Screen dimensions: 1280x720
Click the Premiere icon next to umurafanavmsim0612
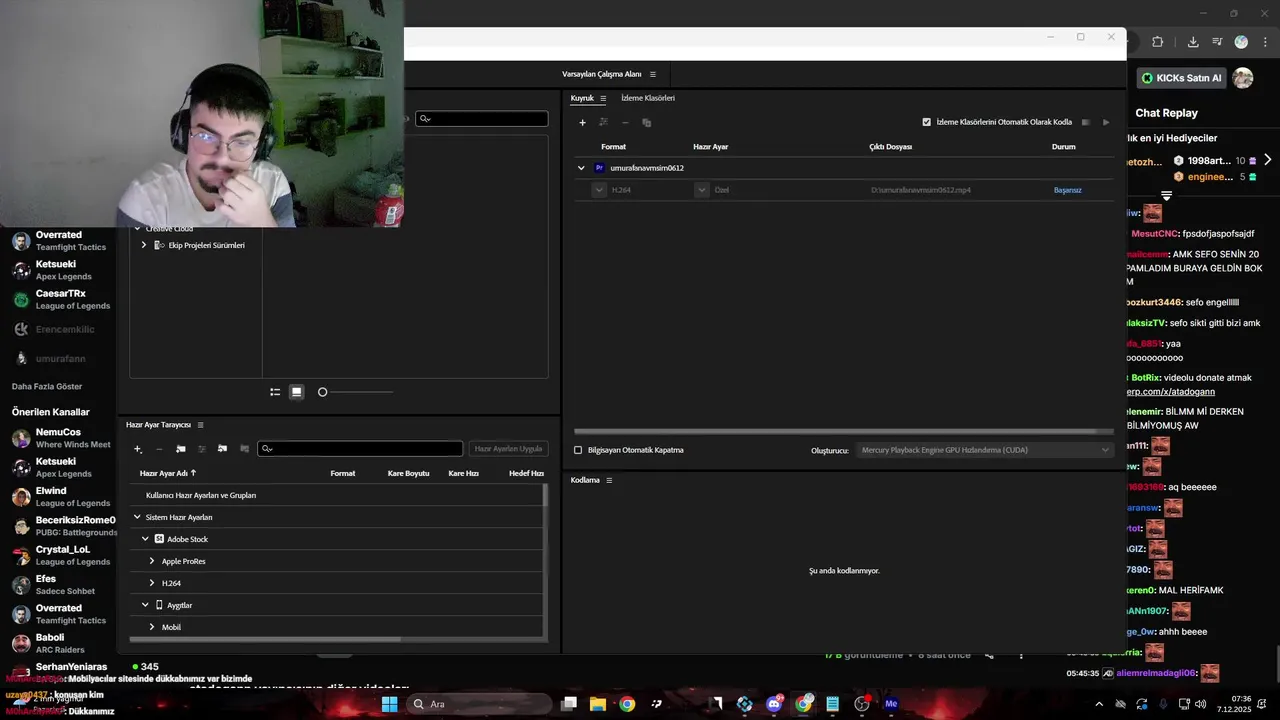click(x=599, y=168)
